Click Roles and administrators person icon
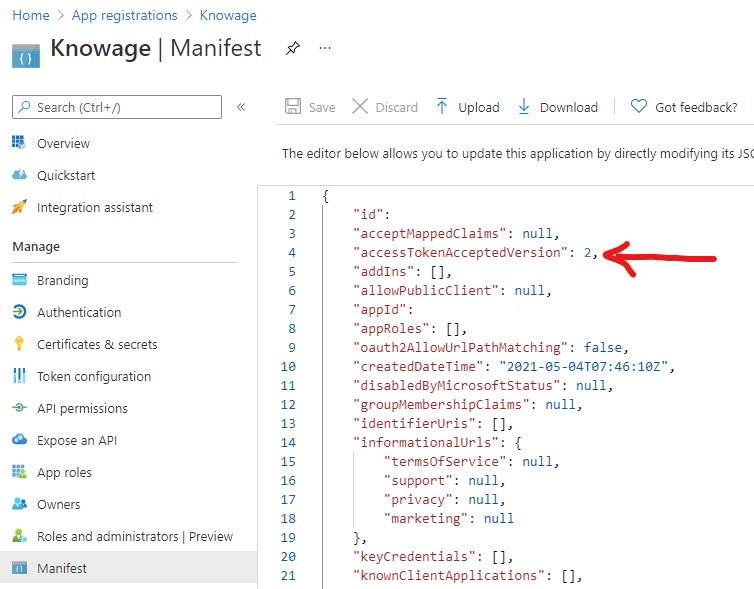 click(19, 535)
